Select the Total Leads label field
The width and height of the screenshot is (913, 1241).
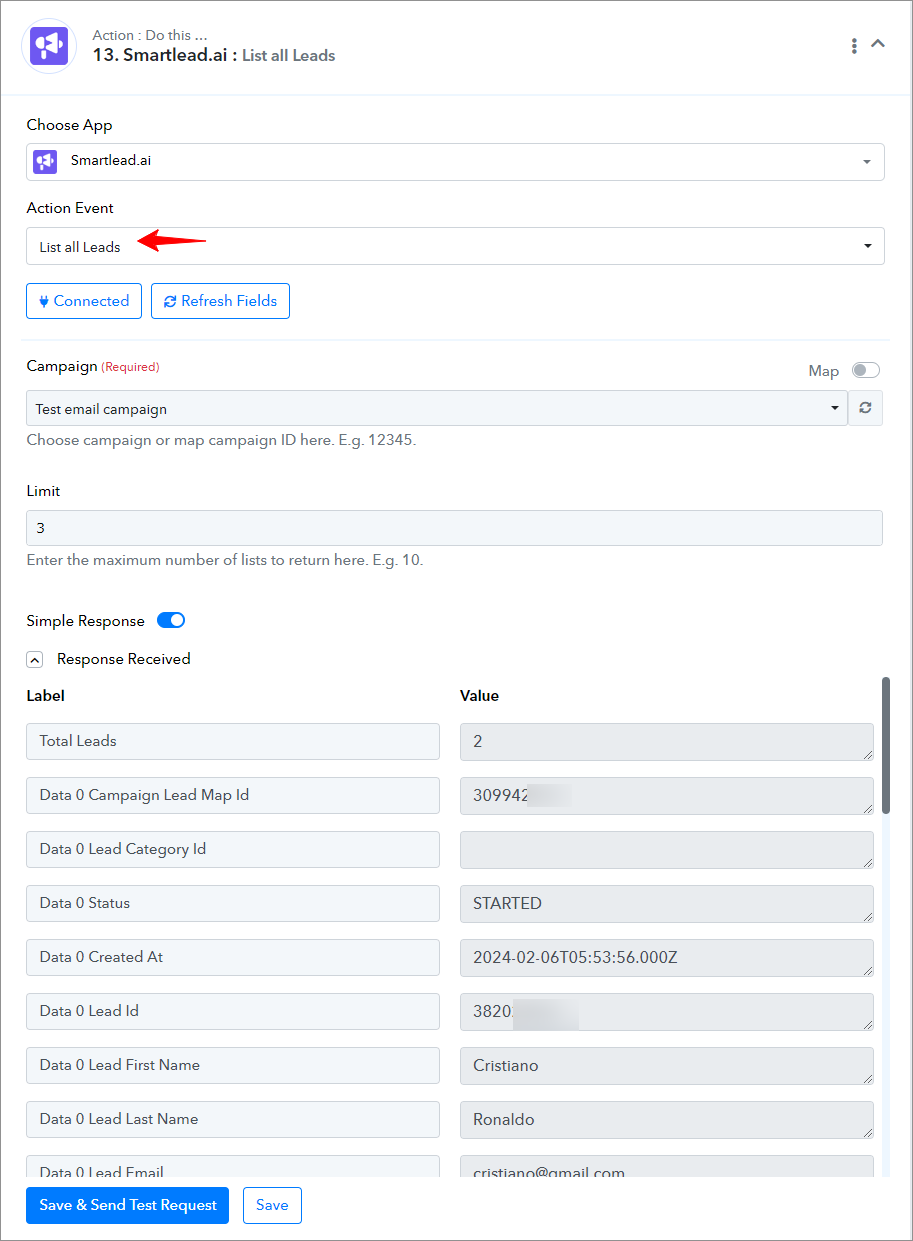click(233, 741)
